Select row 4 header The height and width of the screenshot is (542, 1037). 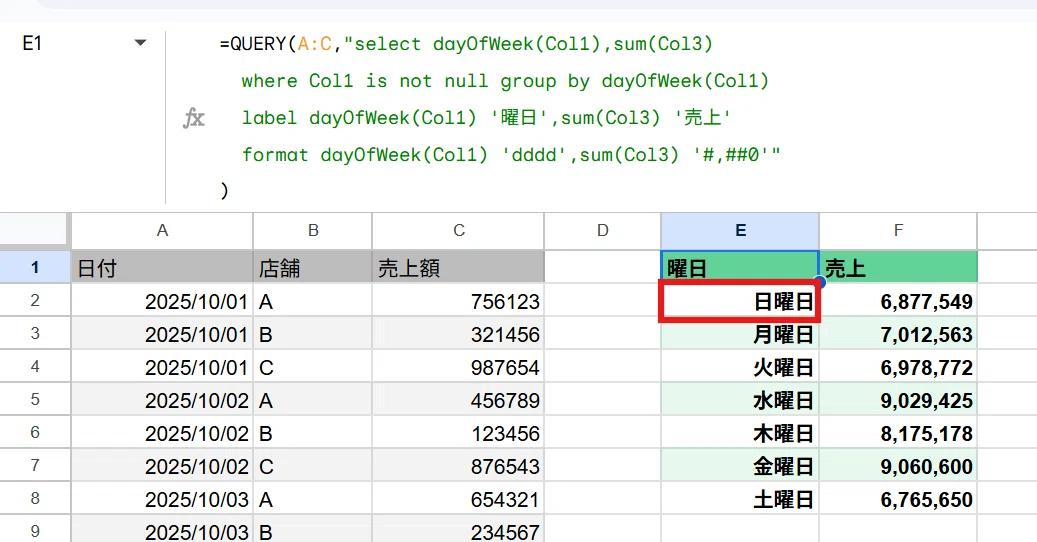click(x=35, y=366)
